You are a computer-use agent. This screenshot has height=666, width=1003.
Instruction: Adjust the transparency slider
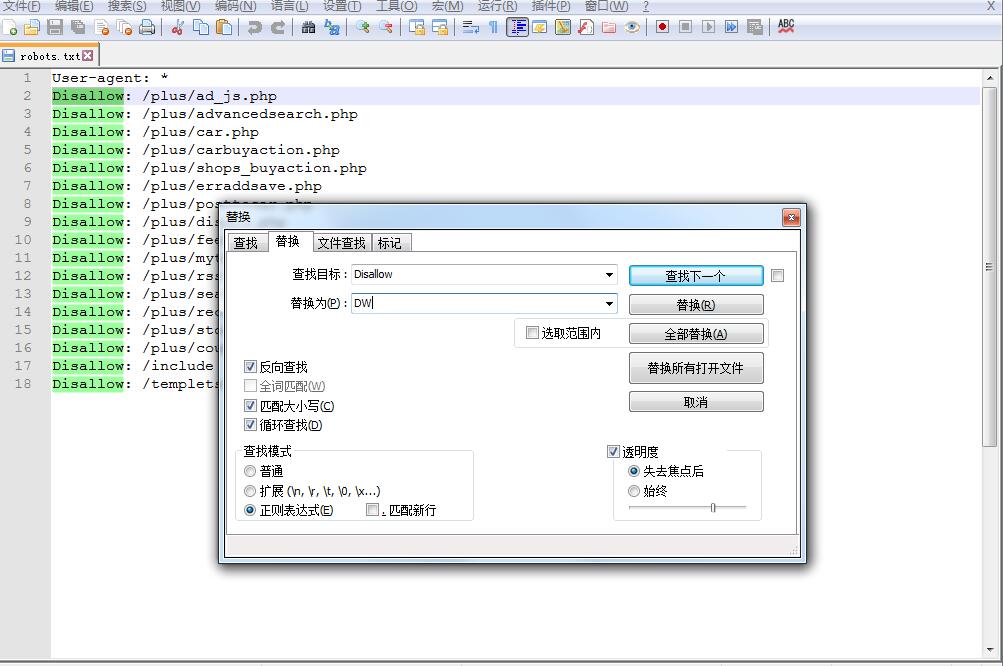click(714, 508)
